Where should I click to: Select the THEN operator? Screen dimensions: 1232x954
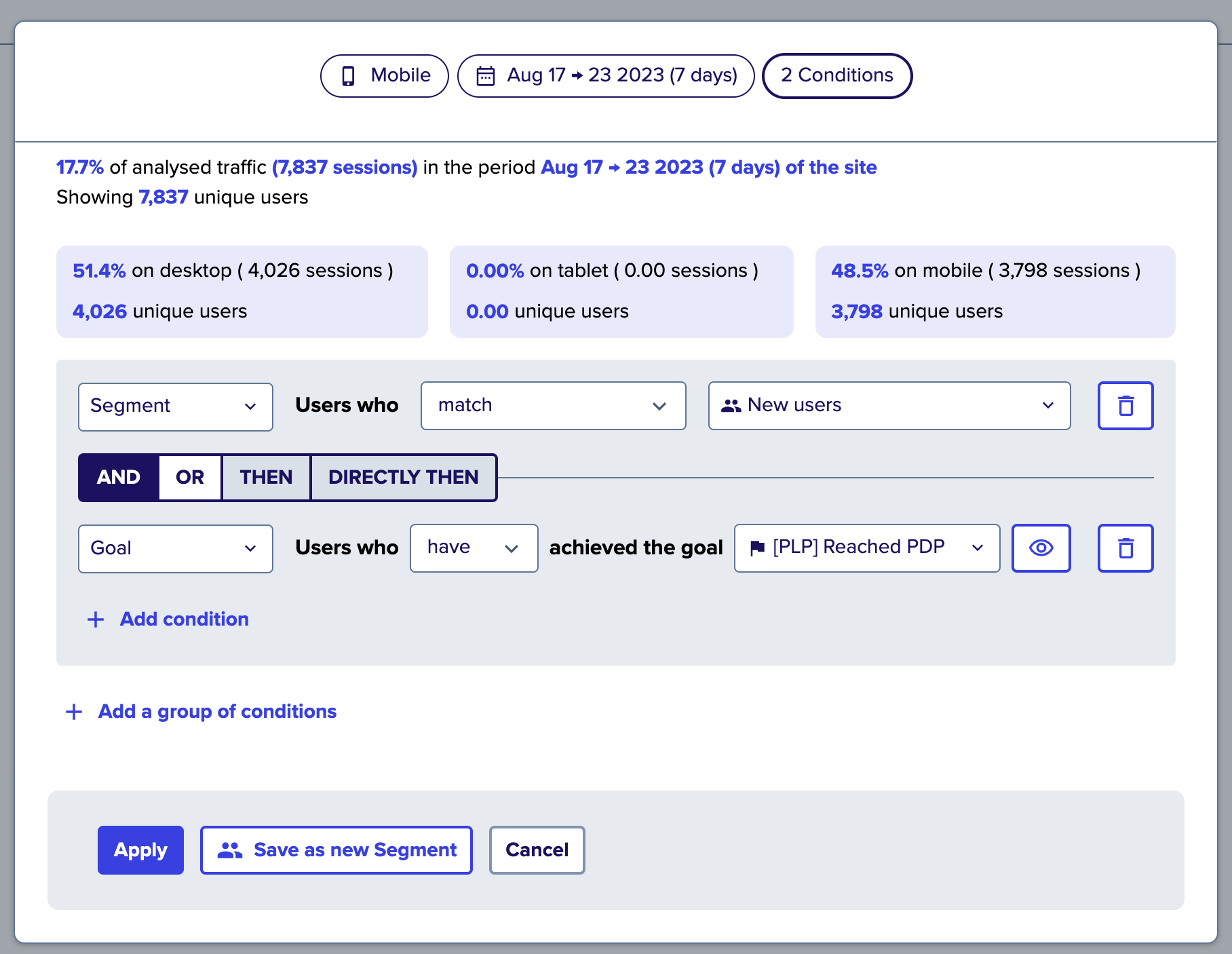click(266, 478)
